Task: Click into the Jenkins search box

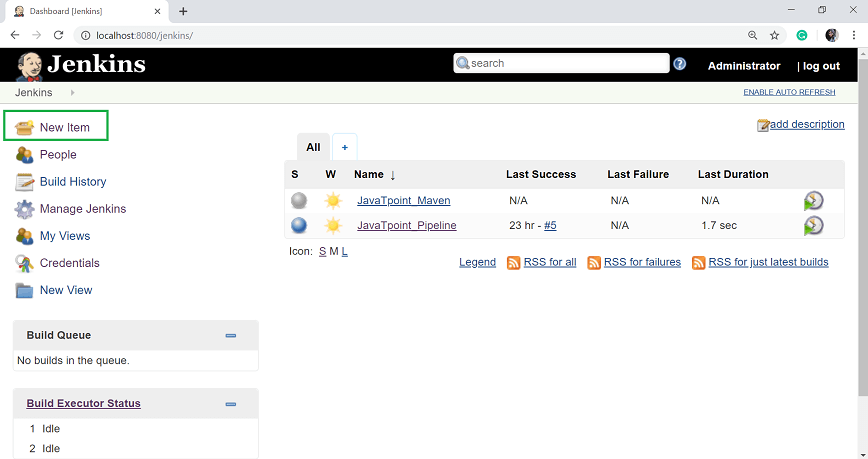Action: (x=561, y=63)
